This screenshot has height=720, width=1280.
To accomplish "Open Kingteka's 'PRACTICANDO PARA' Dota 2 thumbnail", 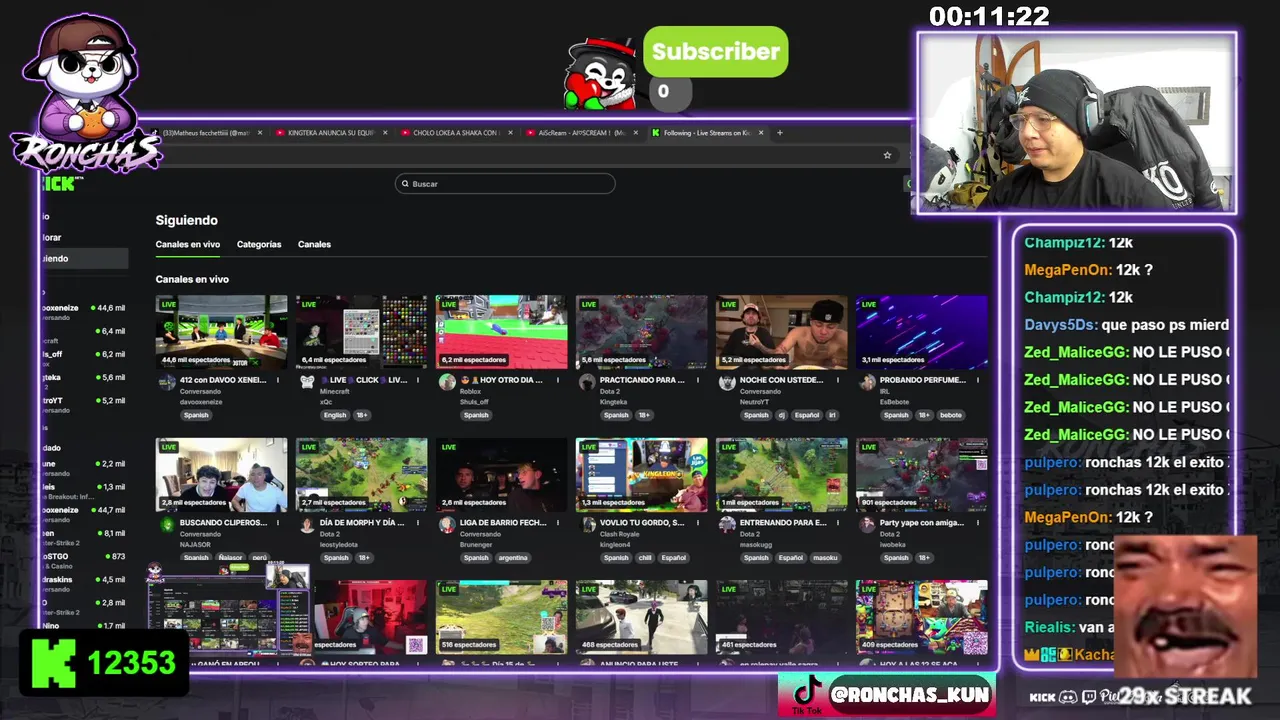I will 641,332.
